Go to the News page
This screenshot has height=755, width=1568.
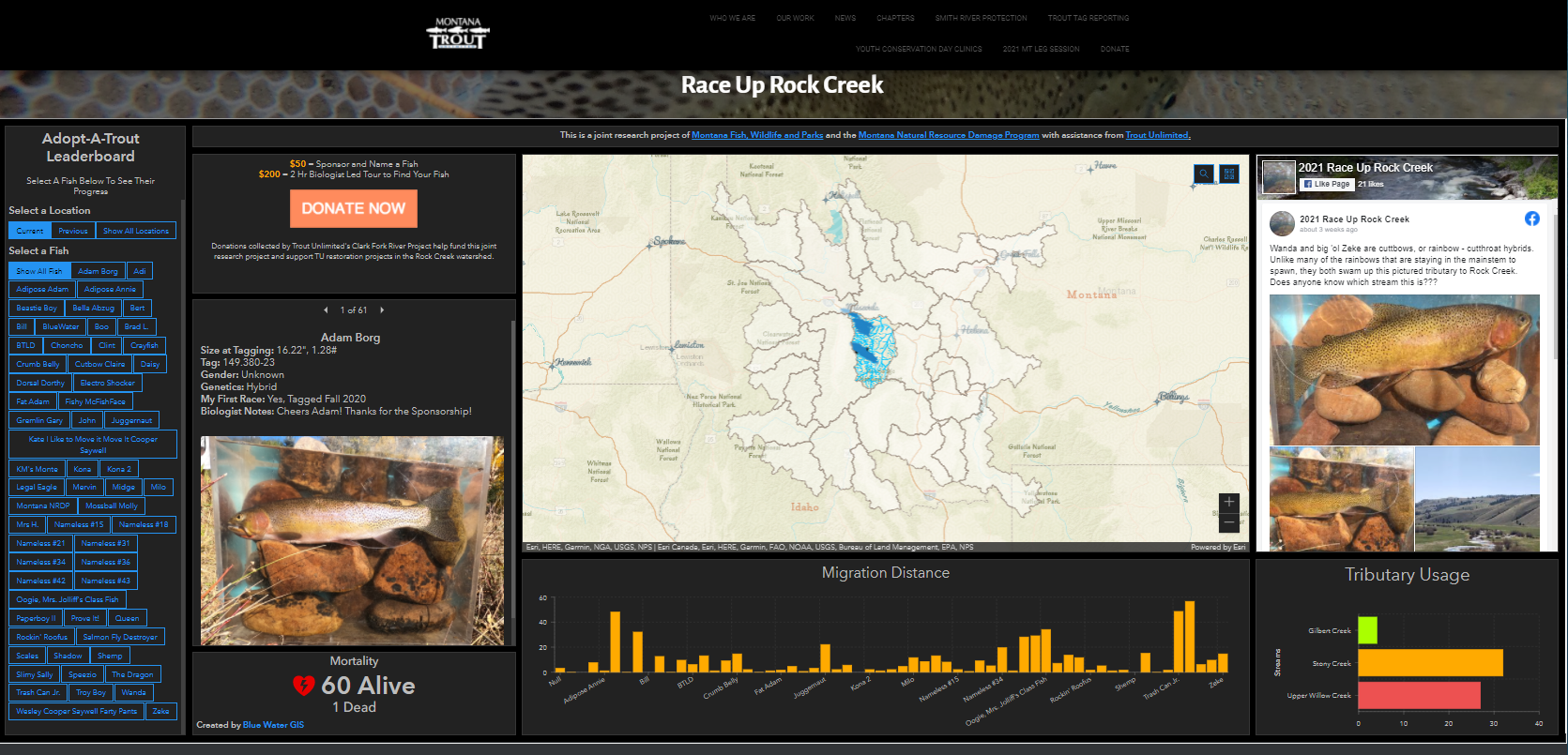(845, 18)
